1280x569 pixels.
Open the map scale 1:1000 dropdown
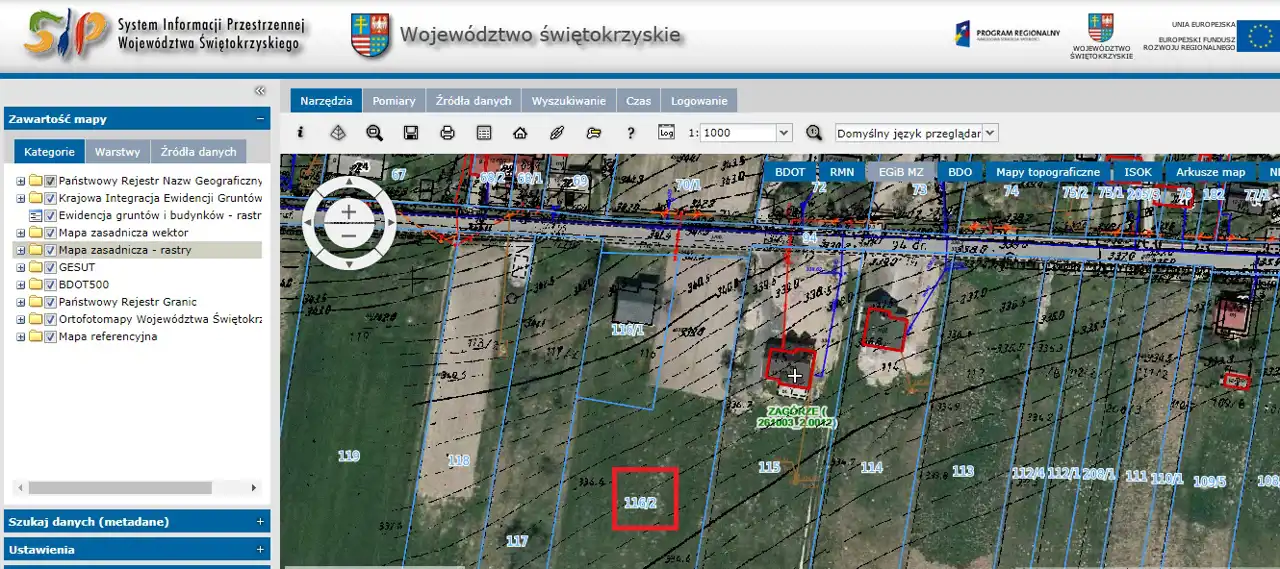tap(784, 133)
